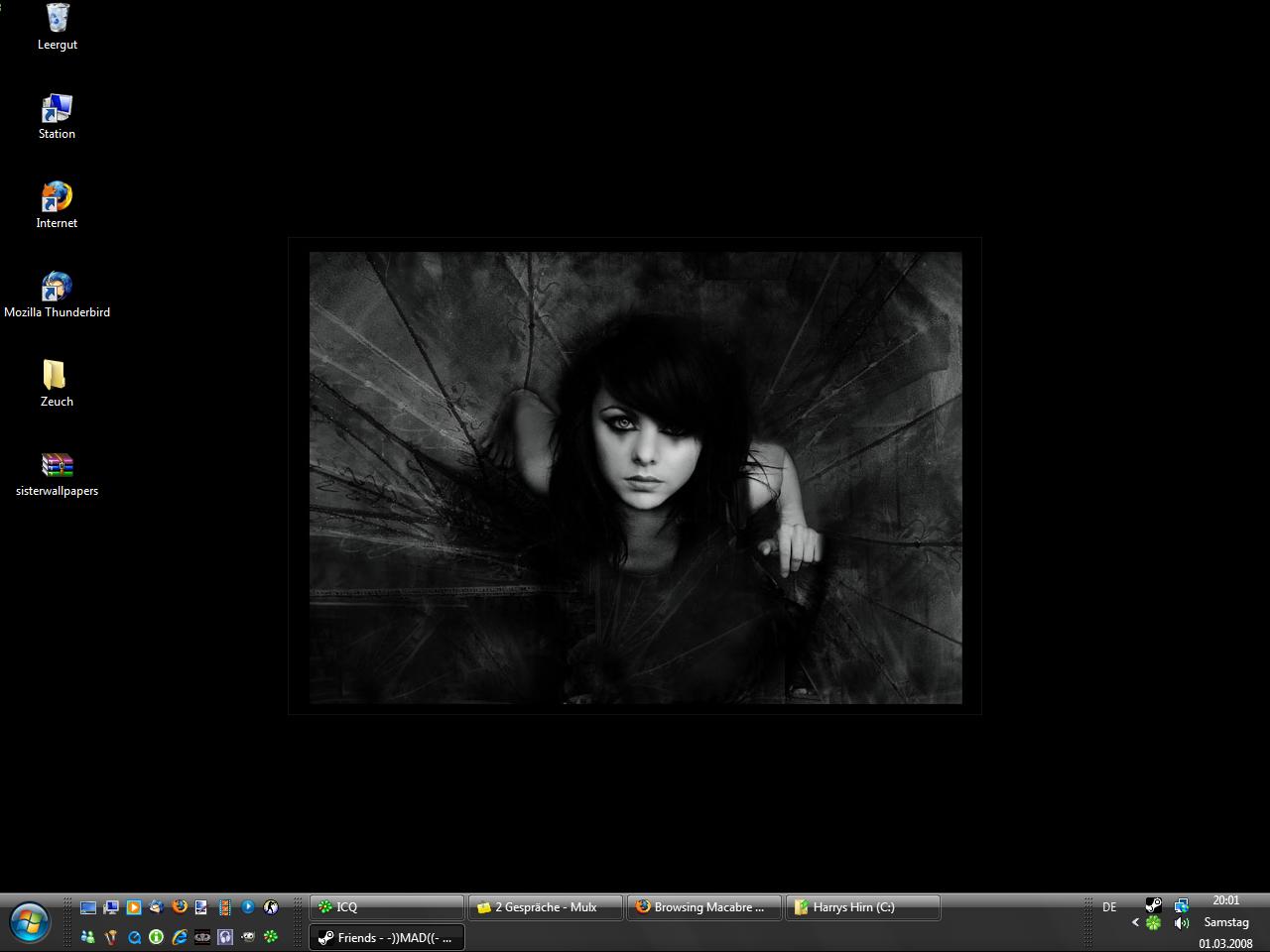Open the volume control speaker icon
Image resolution: width=1270 pixels, height=952 pixels.
click(x=1181, y=923)
